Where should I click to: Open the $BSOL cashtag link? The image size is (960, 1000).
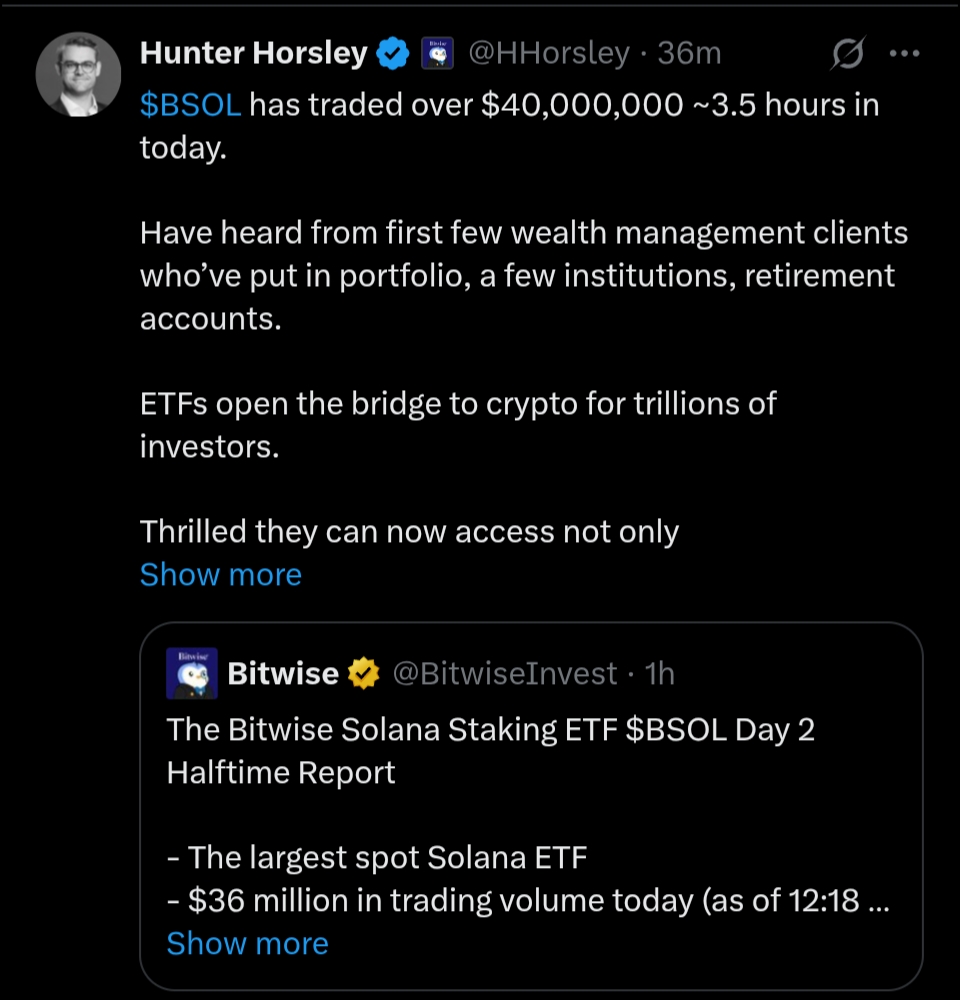(x=190, y=105)
